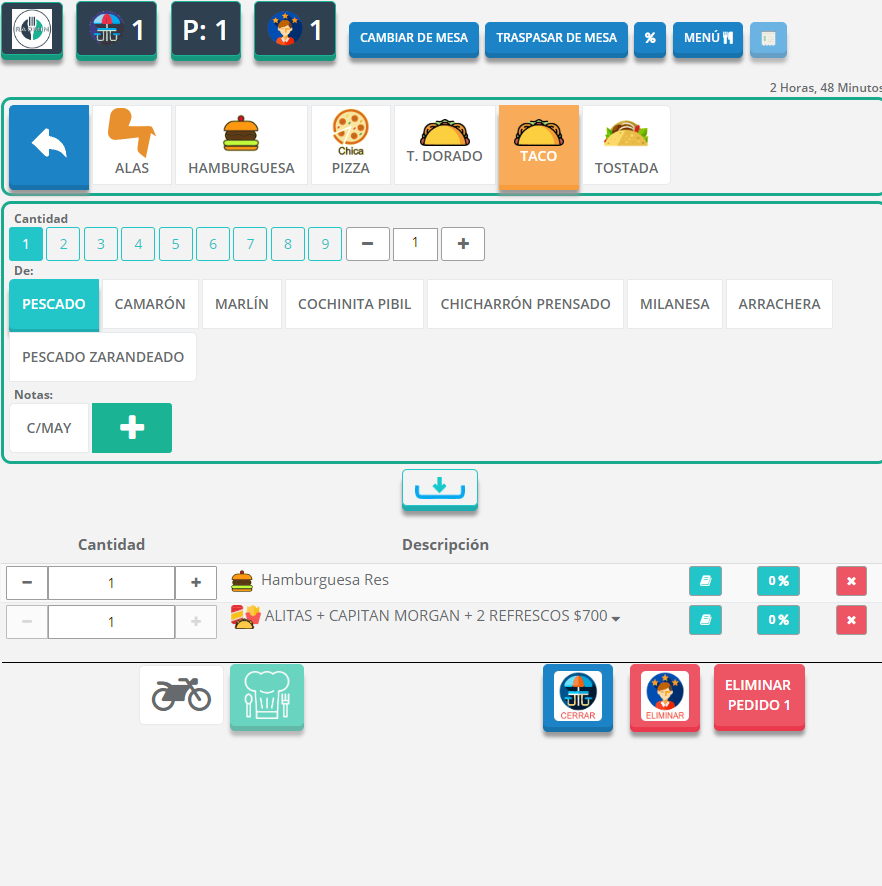Open the HAMBURGUESA category tab
The height and width of the screenshot is (886, 882).
coord(241,146)
